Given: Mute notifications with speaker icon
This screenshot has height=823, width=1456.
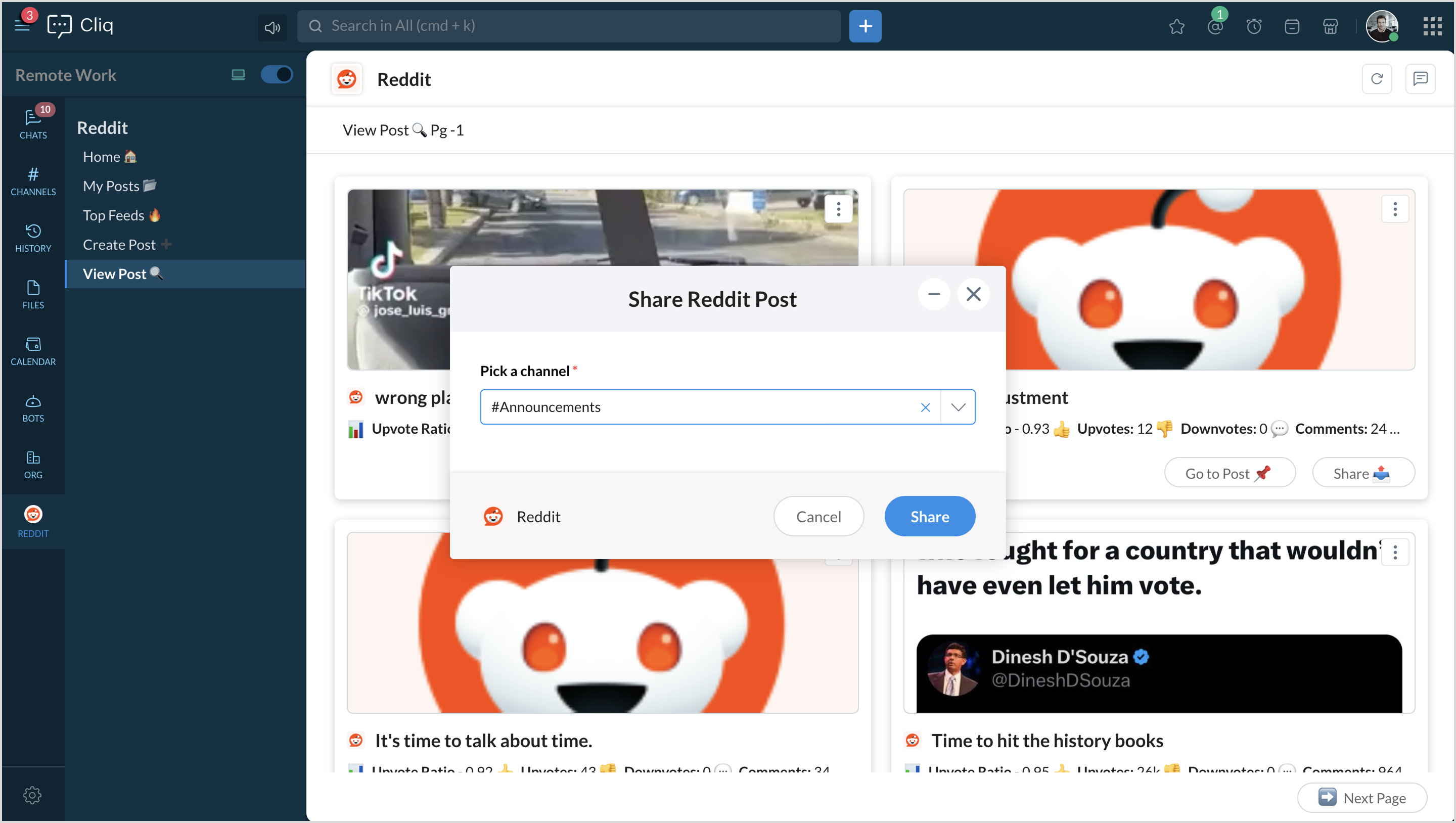Looking at the screenshot, I should tap(272, 27).
